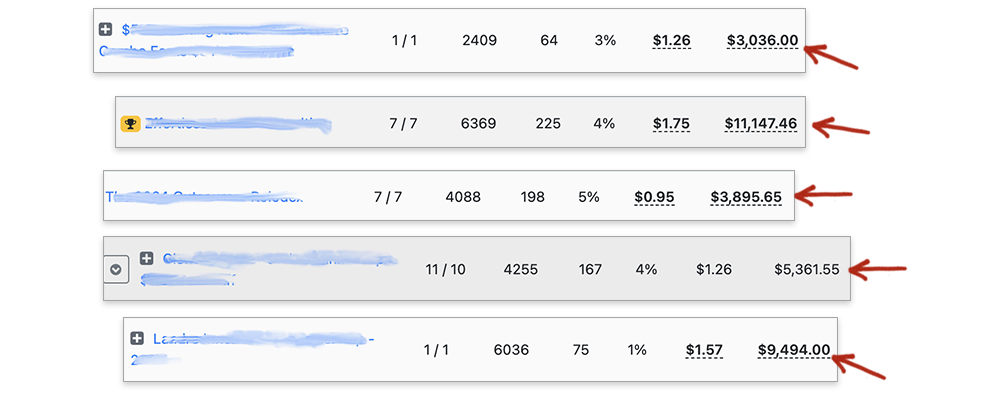This screenshot has width=1000, height=400.
Task: Click the underlined $9,494.00 revenue value
Action: [x=794, y=350]
